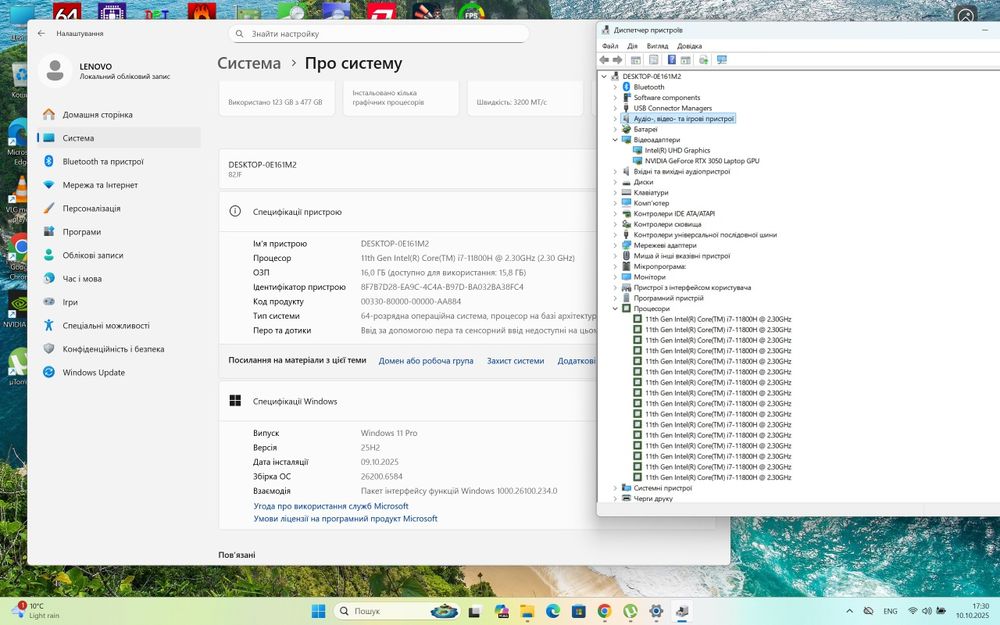Viewport: 1000px width, 625px height.
Task: Select Домашня сторінка in Settings sidebar
Action: point(119,115)
